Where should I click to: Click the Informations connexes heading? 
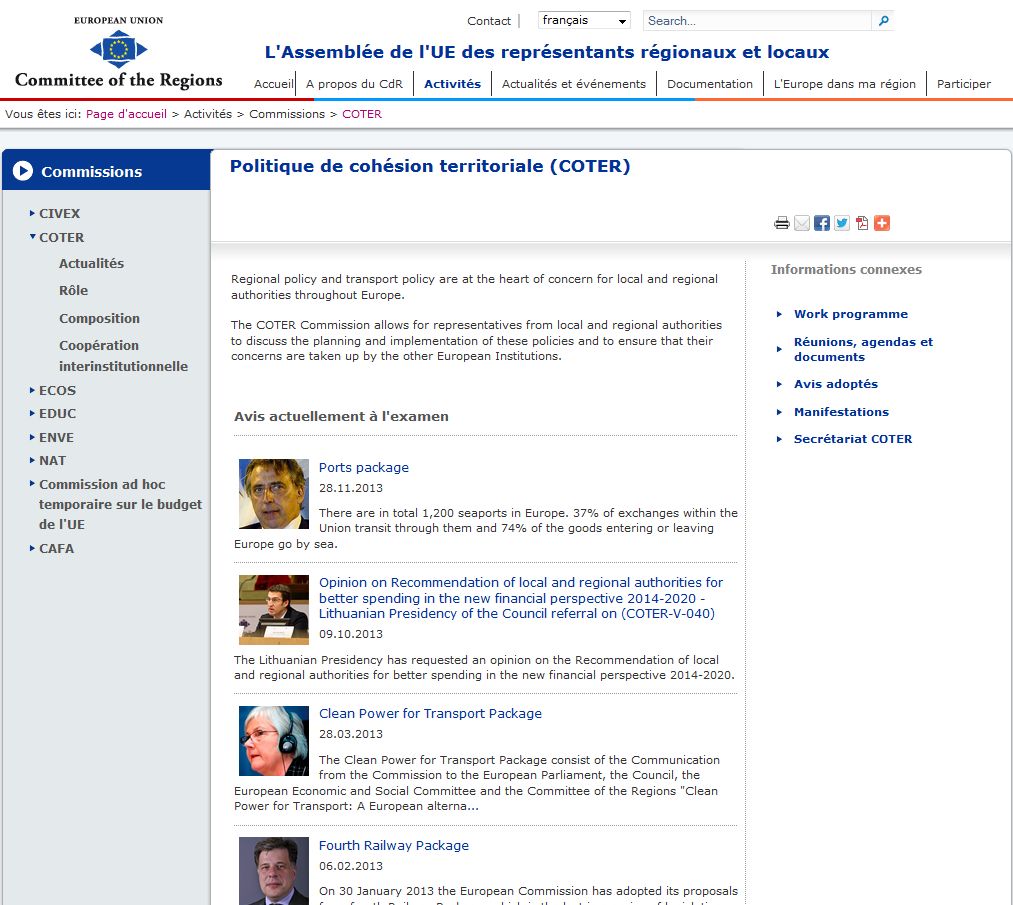[x=846, y=269]
